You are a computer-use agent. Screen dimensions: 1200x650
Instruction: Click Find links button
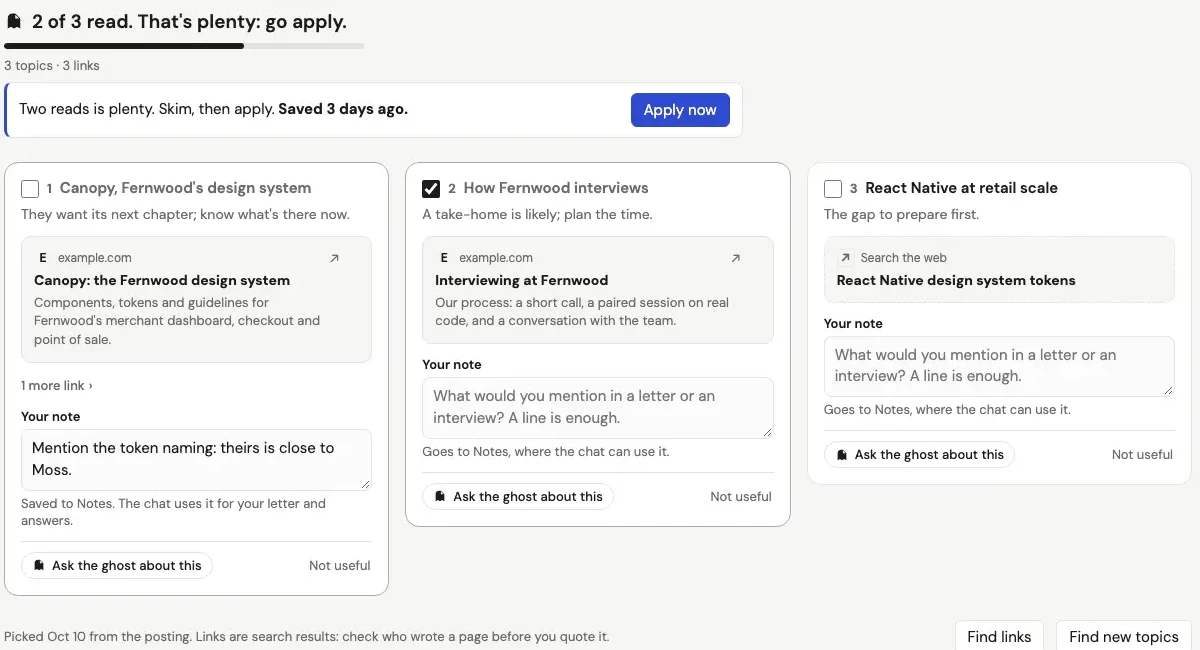point(999,636)
